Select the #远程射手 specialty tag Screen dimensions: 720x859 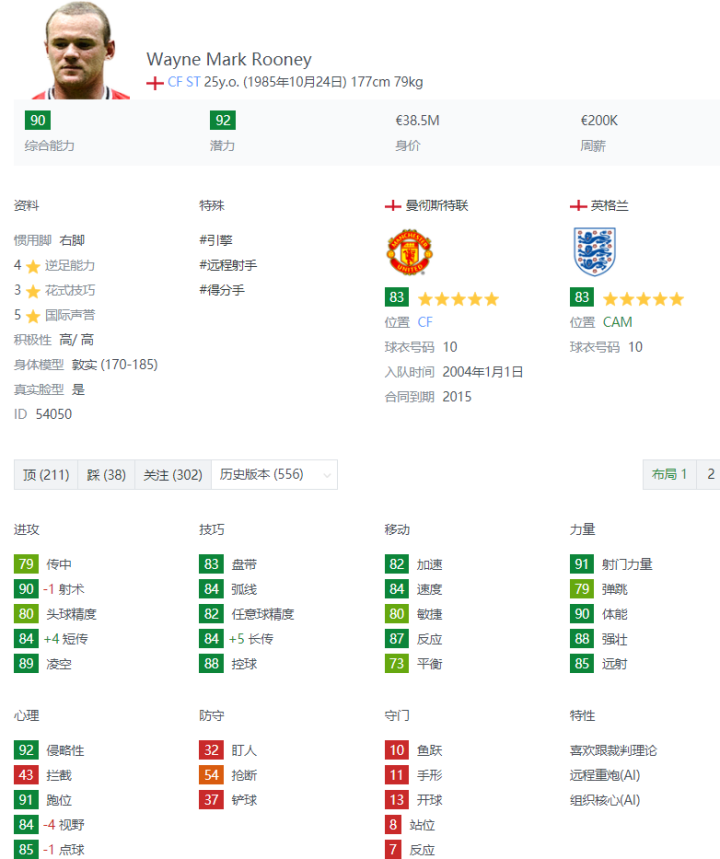(228, 265)
